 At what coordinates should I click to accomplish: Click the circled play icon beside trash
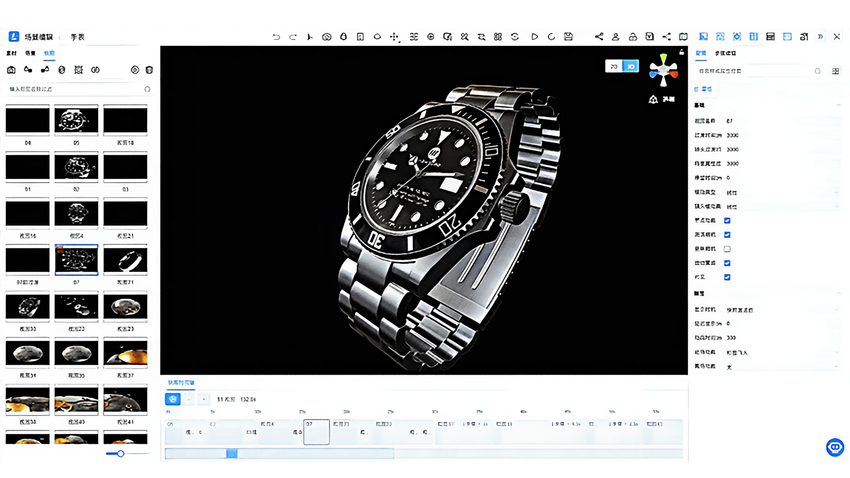(x=135, y=70)
